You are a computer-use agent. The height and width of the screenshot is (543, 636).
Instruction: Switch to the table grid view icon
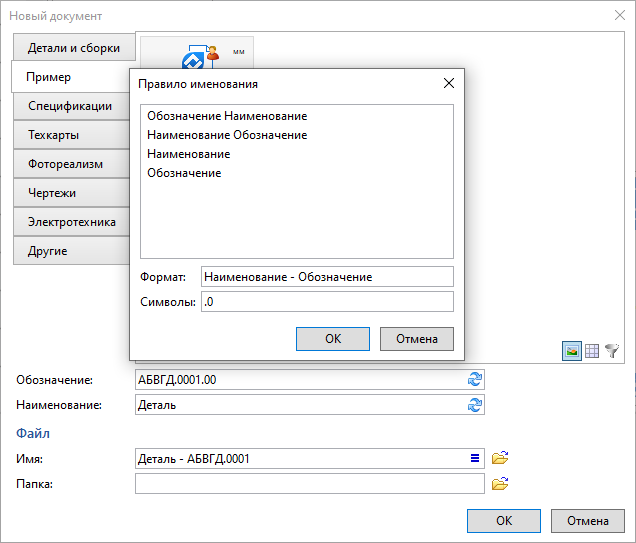(592, 351)
